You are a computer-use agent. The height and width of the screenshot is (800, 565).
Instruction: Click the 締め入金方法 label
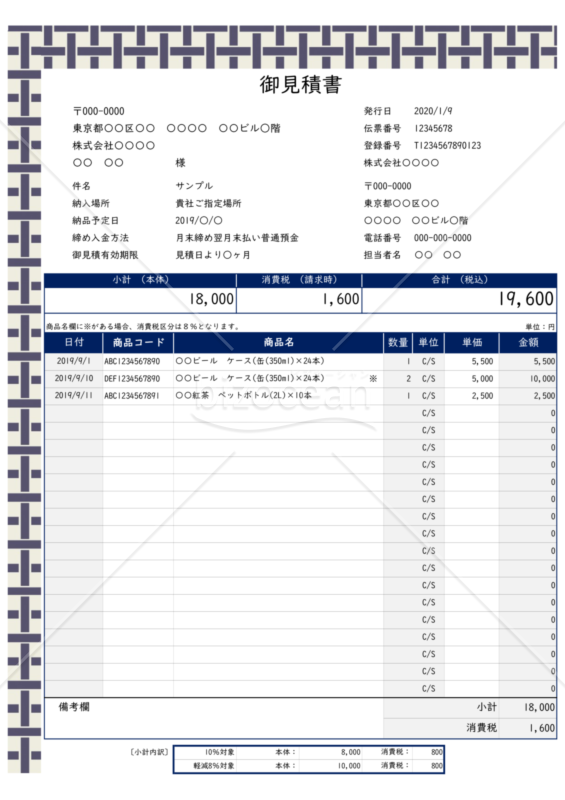pos(101,238)
